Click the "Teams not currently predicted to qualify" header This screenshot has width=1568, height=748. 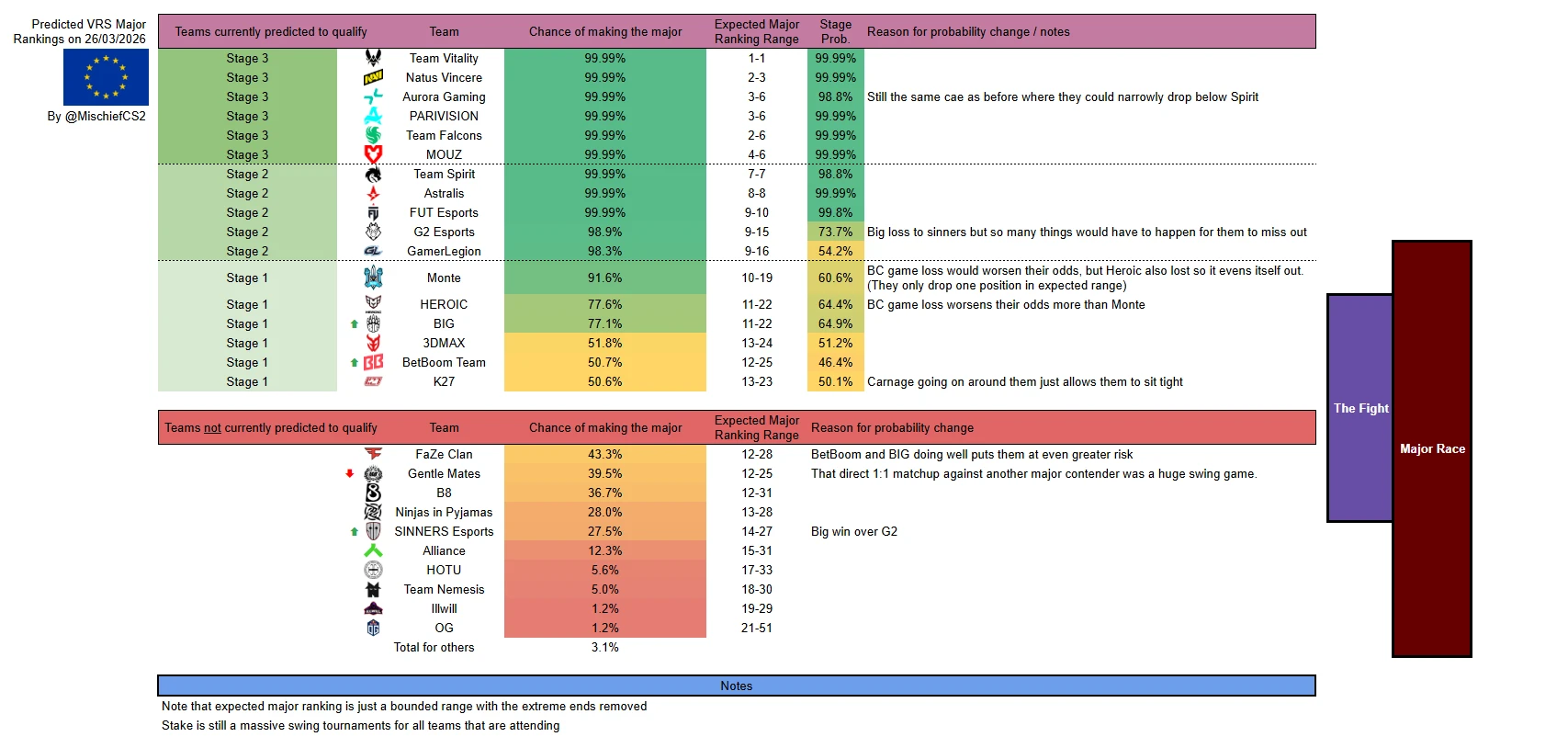click(x=271, y=427)
